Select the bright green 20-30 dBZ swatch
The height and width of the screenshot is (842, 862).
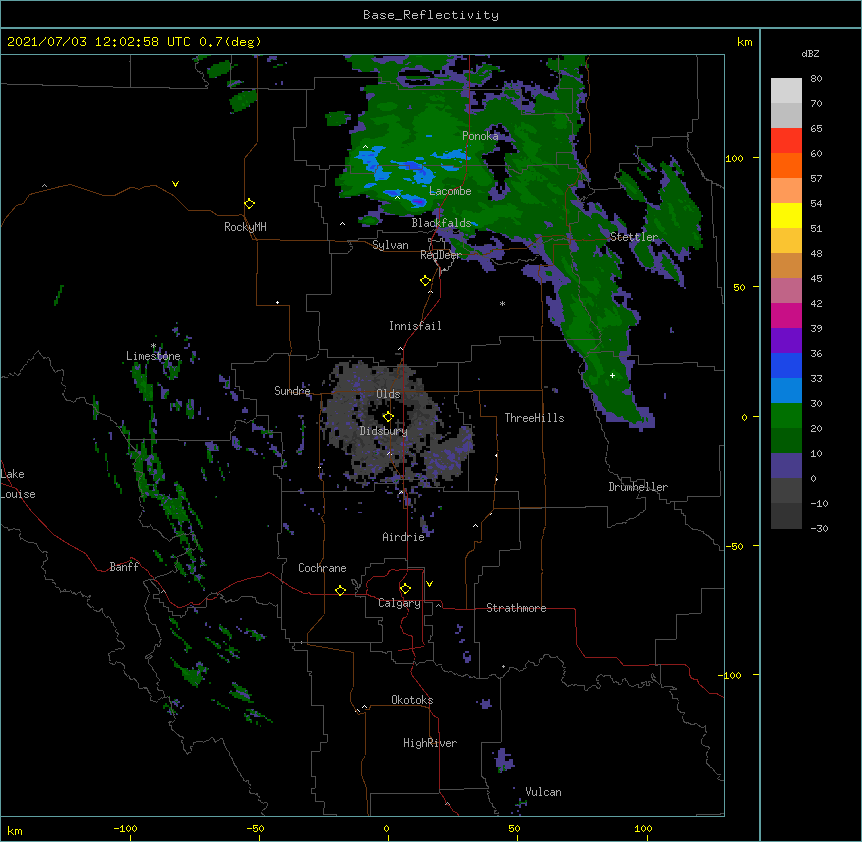[x=786, y=416]
